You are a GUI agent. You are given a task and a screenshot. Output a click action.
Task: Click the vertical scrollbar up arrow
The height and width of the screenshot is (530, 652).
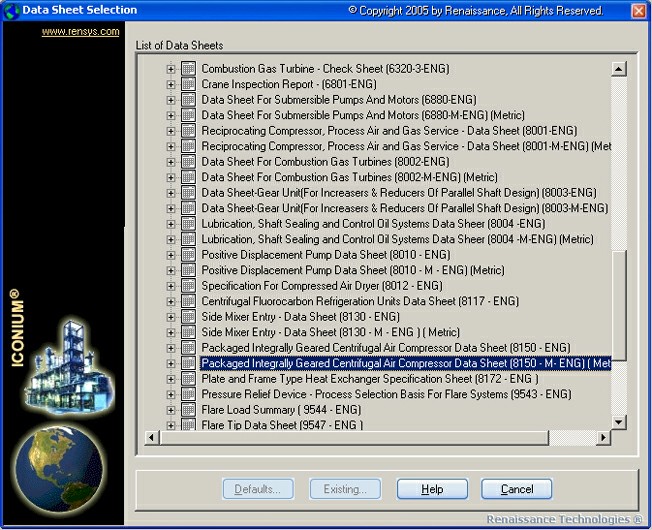(619, 69)
